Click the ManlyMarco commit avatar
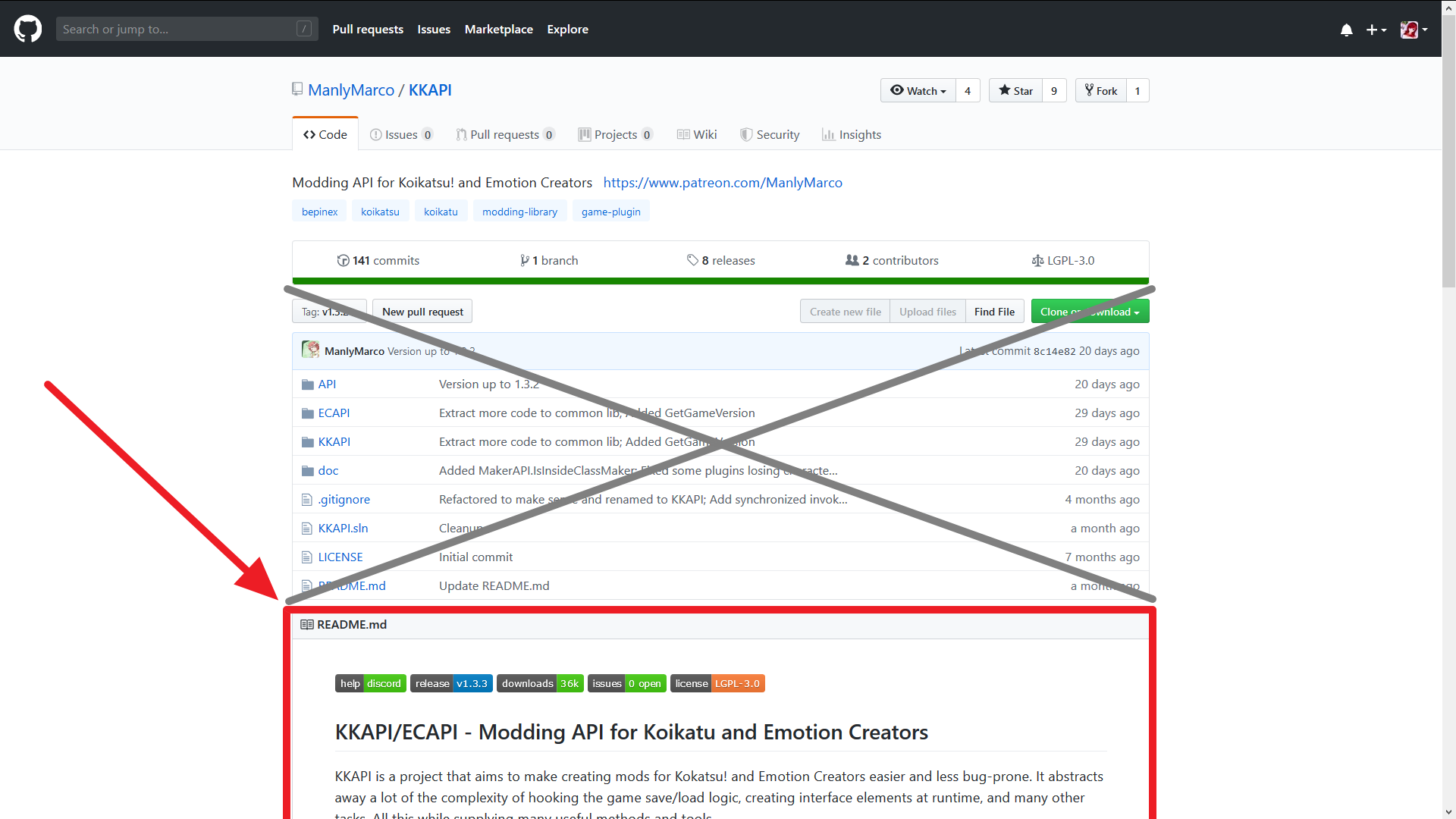 pyautogui.click(x=311, y=350)
